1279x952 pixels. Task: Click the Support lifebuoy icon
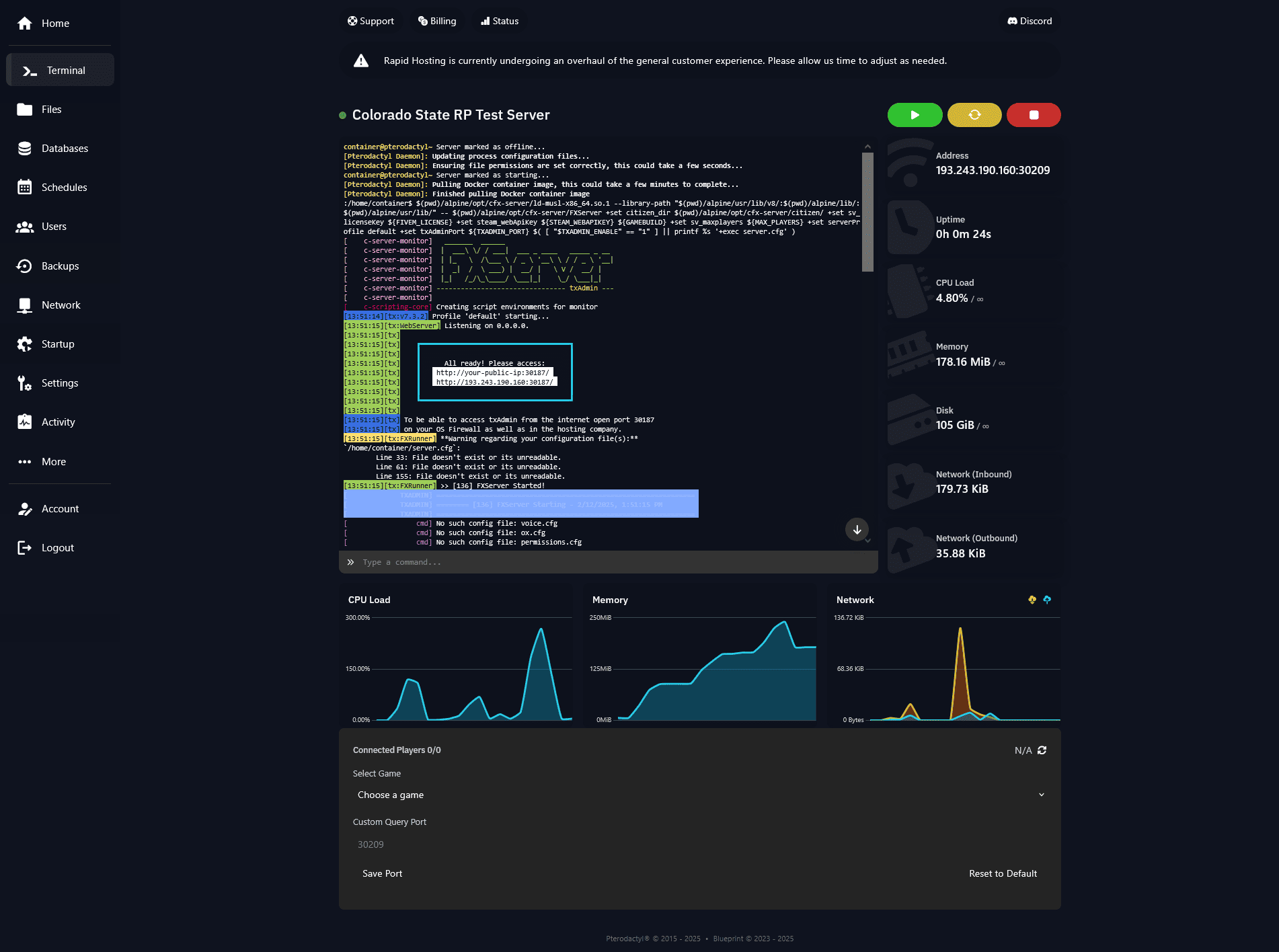point(352,21)
